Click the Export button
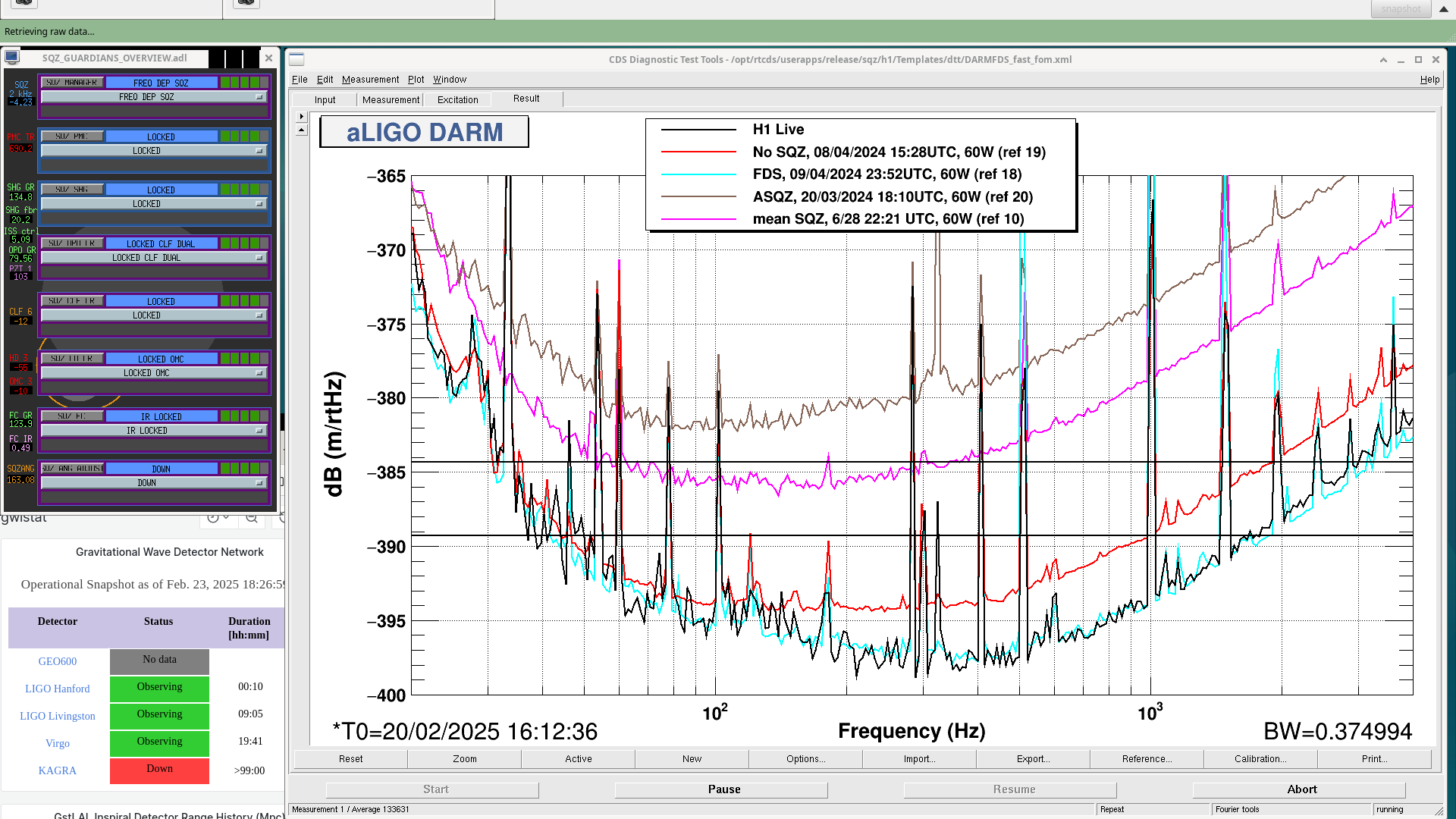The image size is (1456, 819). pyautogui.click(x=1033, y=759)
